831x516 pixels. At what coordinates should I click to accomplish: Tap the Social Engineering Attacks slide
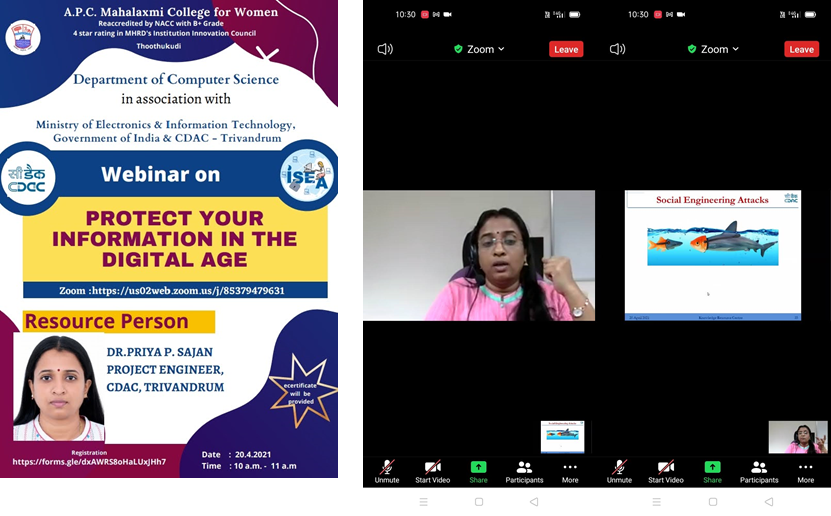coord(713,255)
